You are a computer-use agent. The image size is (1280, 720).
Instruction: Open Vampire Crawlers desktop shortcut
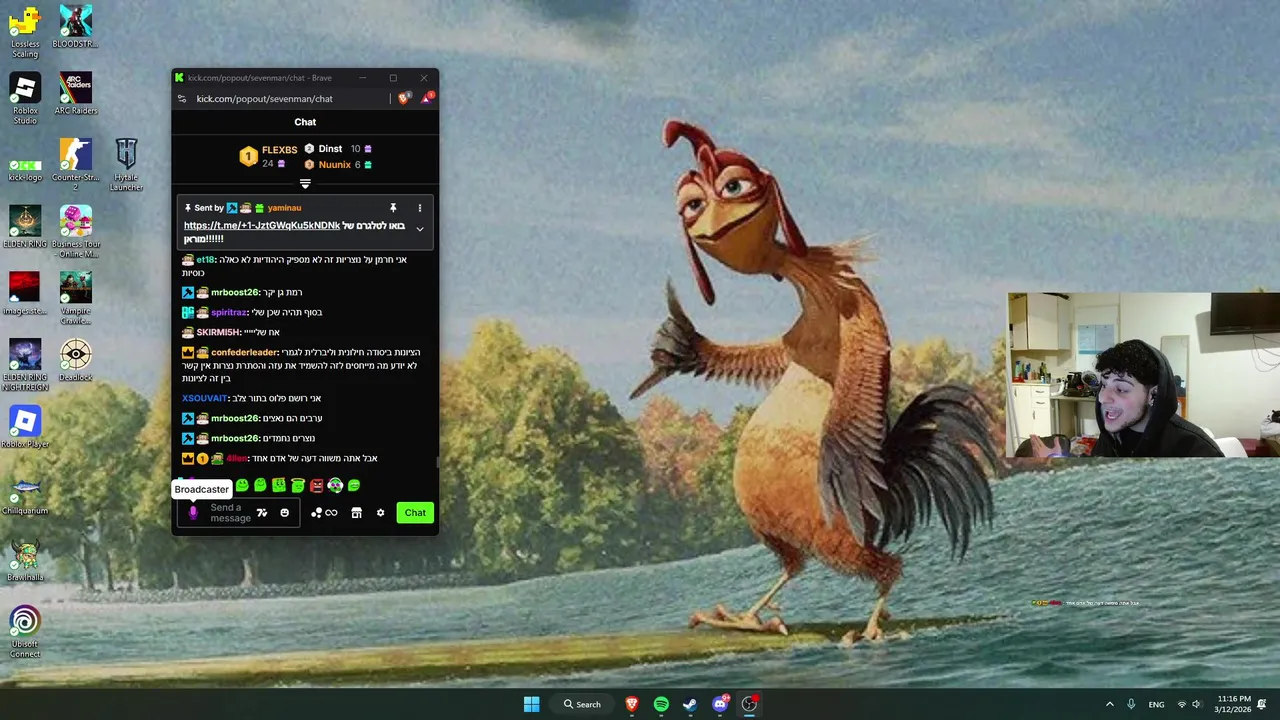[75, 299]
